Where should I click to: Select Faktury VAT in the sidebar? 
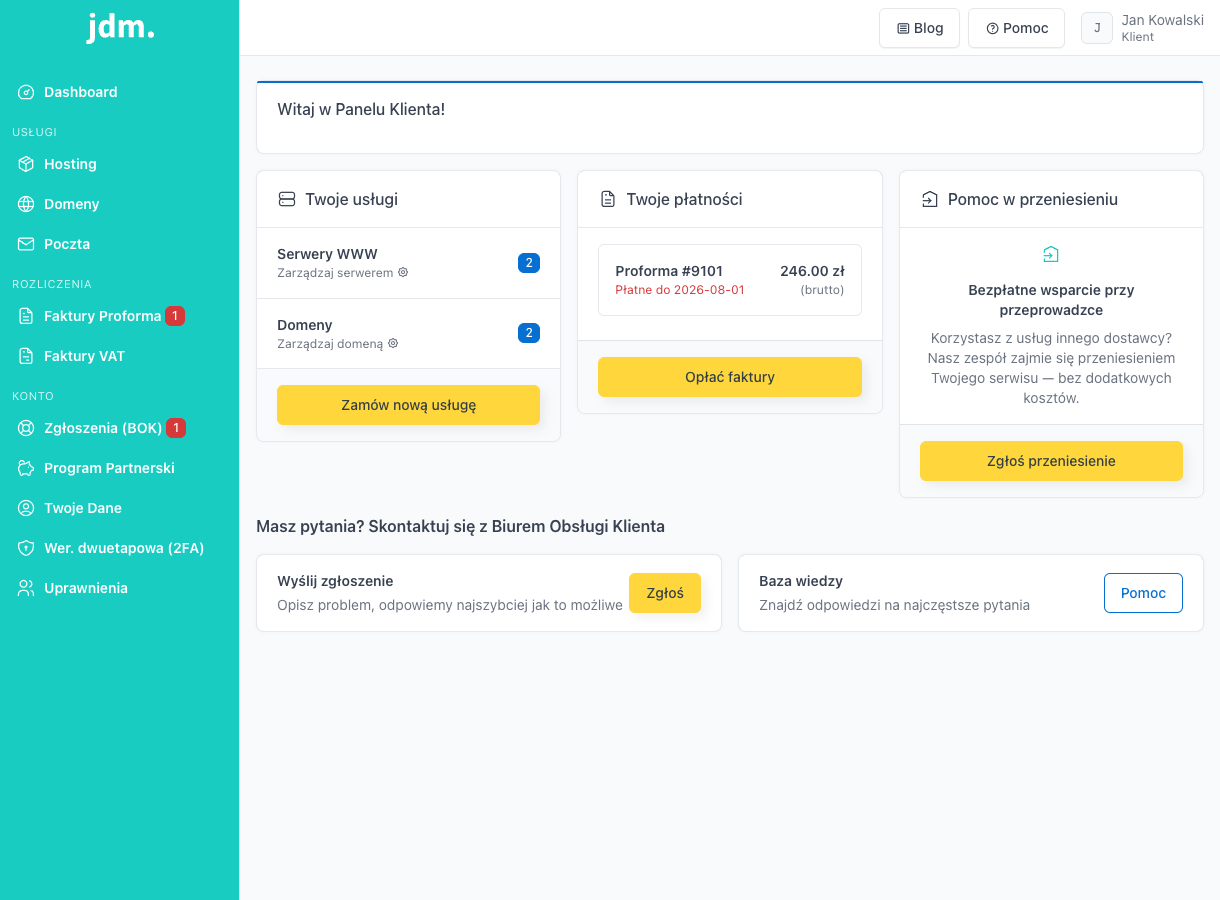pyautogui.click(x=120, y=356)
